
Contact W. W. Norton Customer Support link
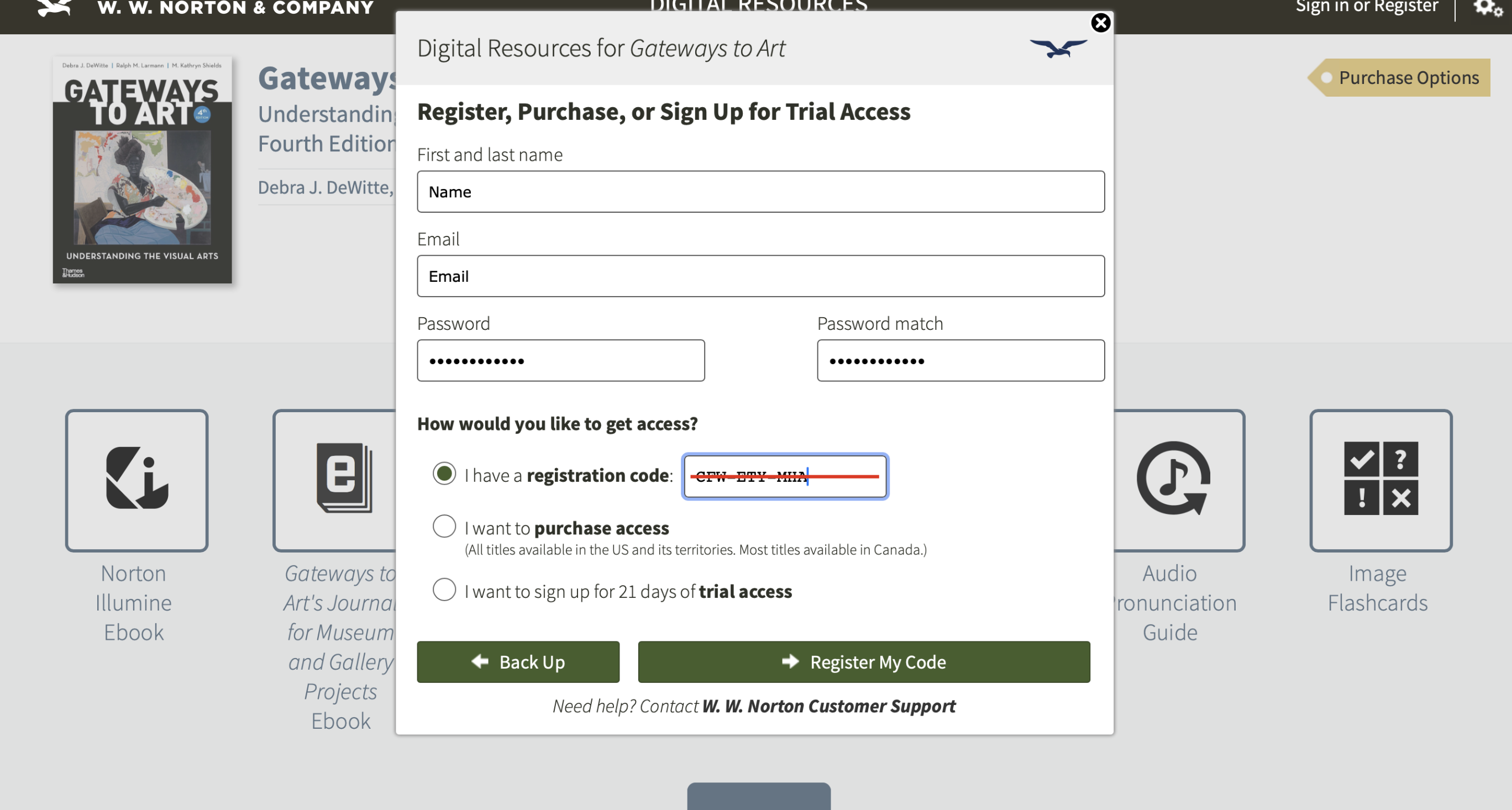point(828,706)
